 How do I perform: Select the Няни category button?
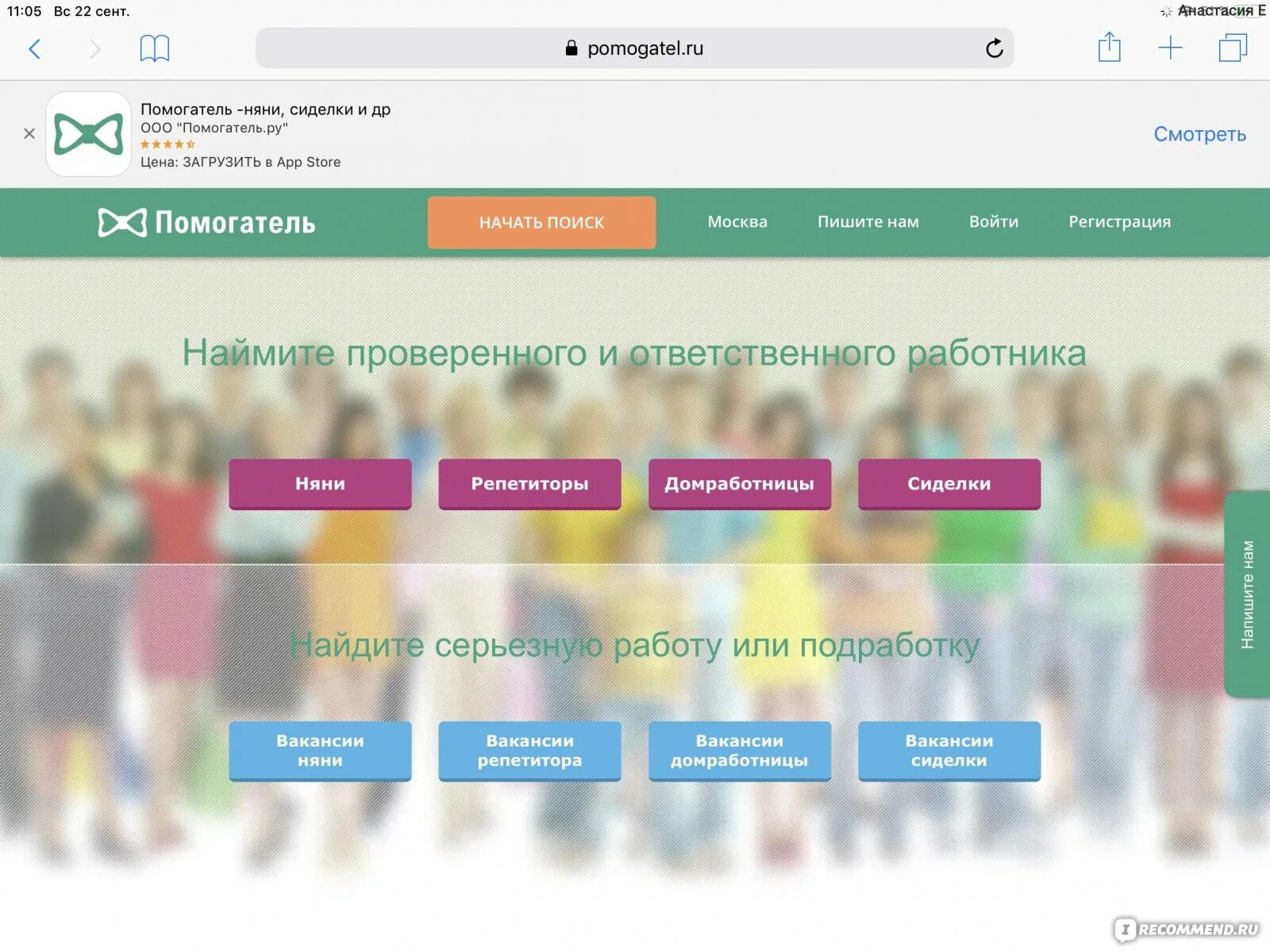tap(320, 484)
